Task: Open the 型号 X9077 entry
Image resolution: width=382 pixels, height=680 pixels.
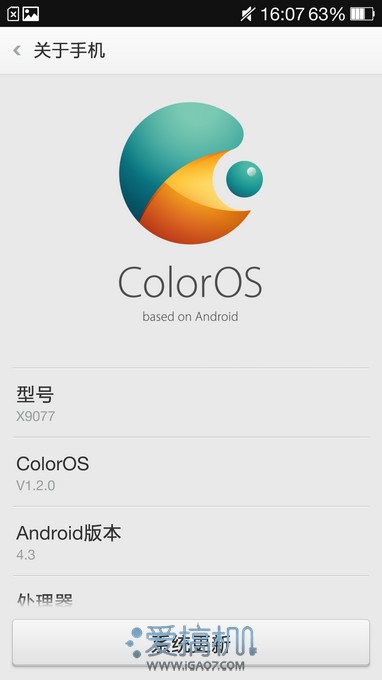Action: click(191, 402)
